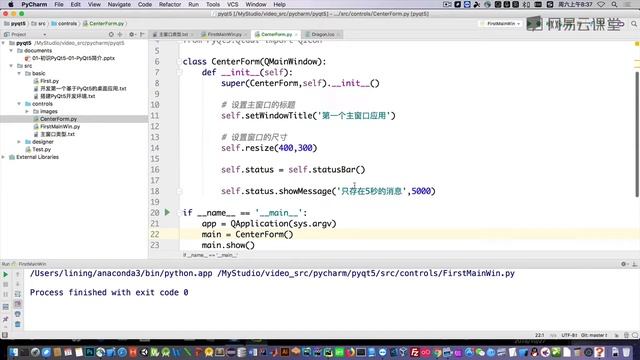The height and width of the screenshot is (360, 640).
Task: Close the CenterForm.py editor tab
Action: (296, 35)
